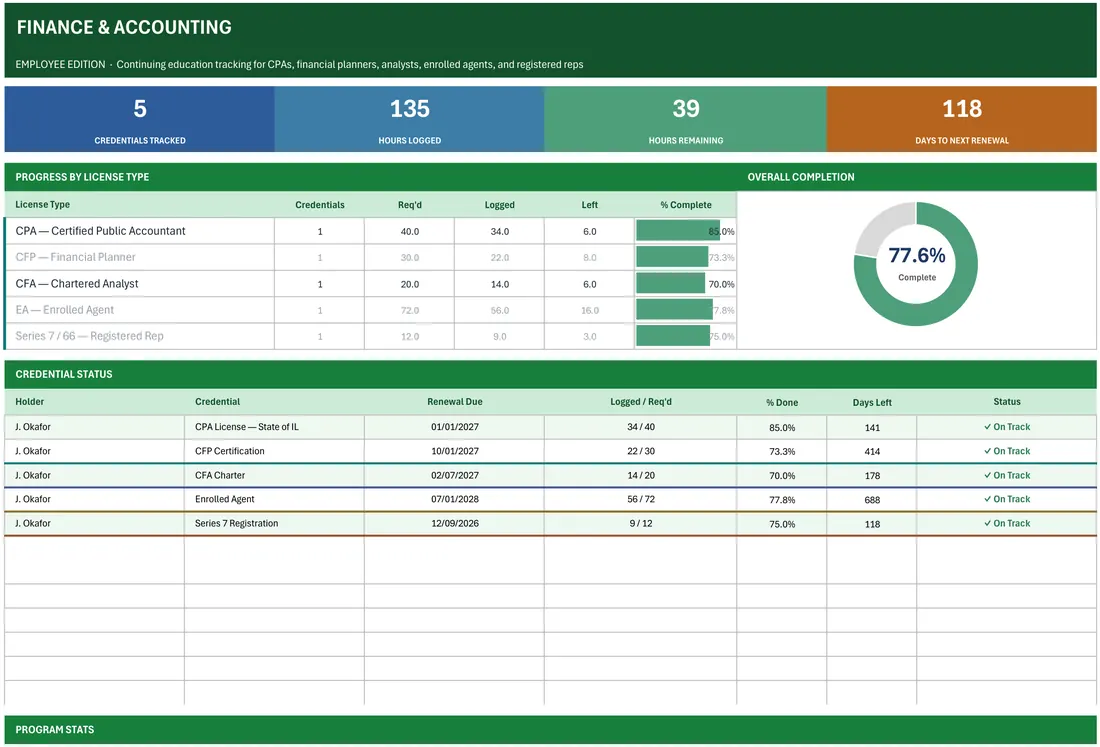This screenshot has width=1100, height=747.
Task: Click the CPA required hours 40.0 cell
Action: pyautogui.click(x=410, y=231)
